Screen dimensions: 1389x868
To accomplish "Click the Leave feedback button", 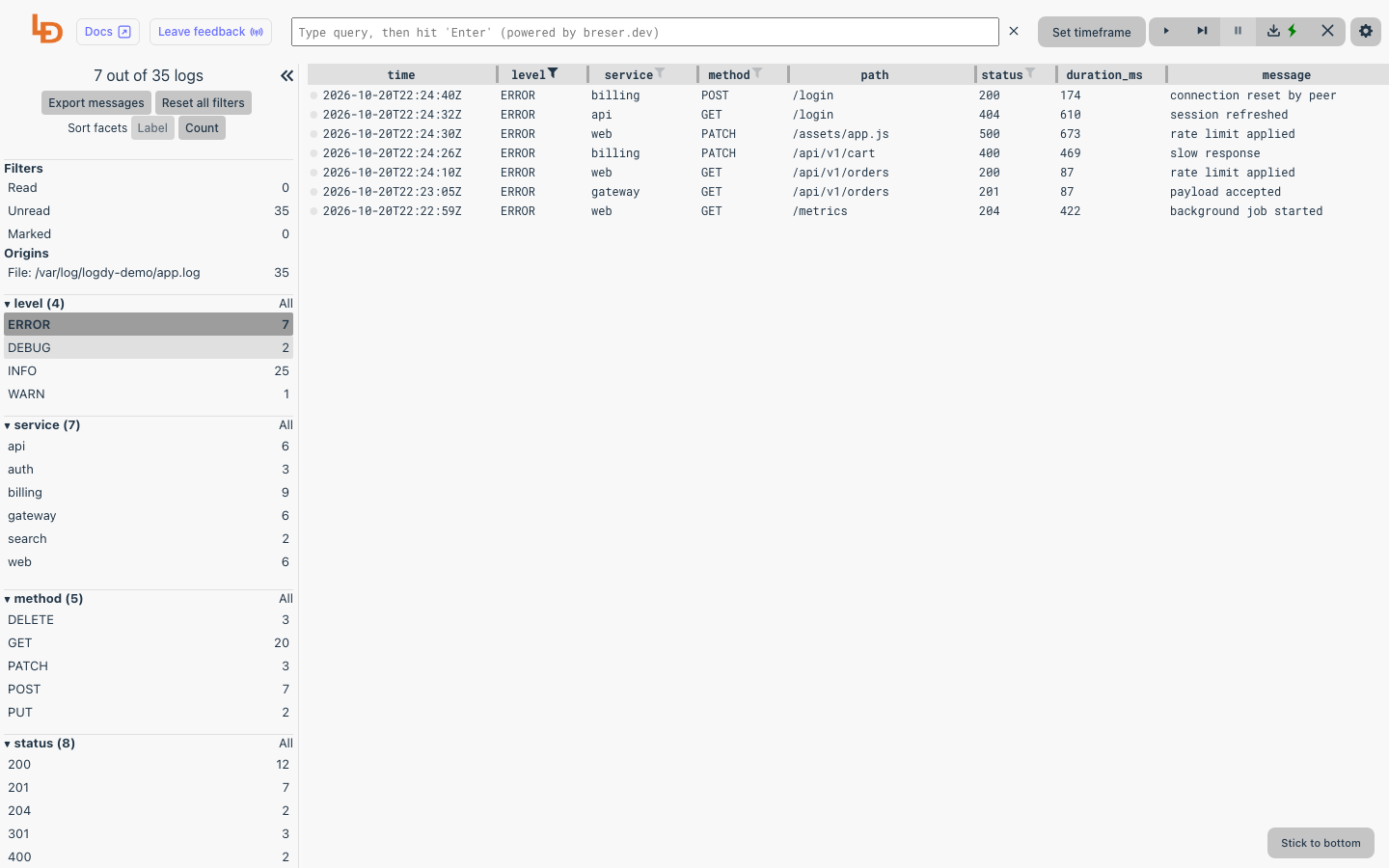I will (x=210, y=32).
